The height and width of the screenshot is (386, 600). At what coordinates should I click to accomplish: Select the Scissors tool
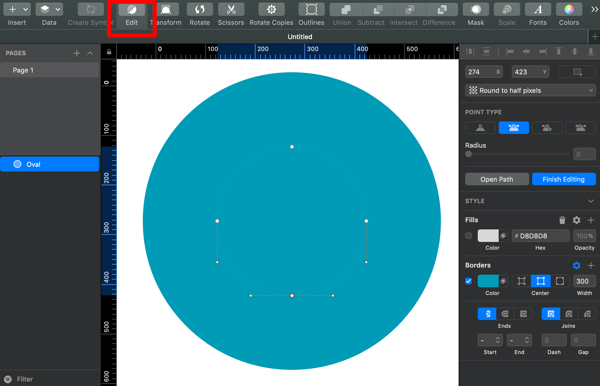point(231,9)
